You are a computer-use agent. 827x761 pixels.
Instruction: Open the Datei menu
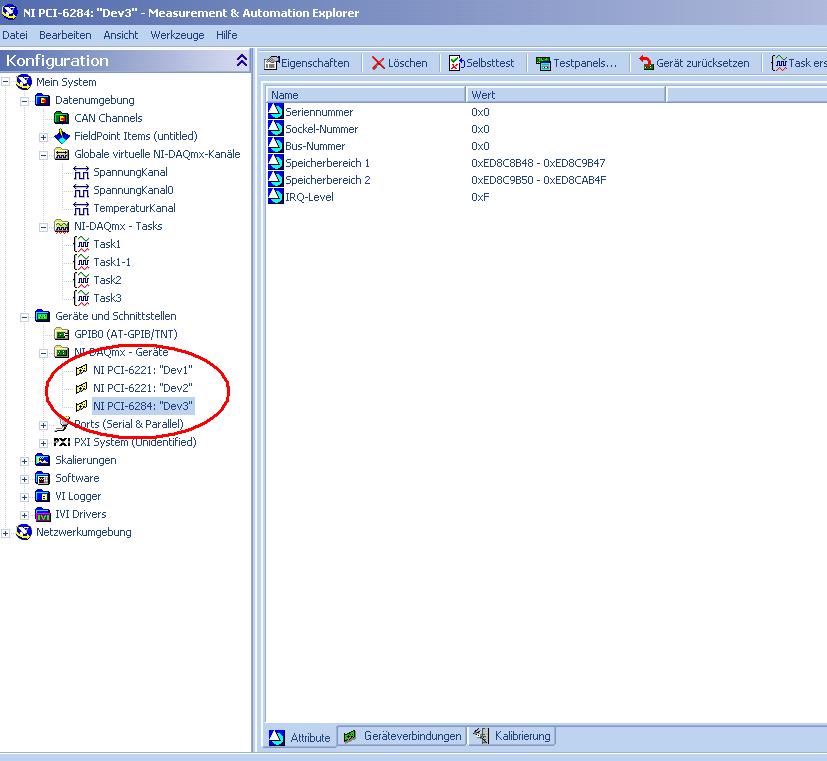[x=15, y=35]
